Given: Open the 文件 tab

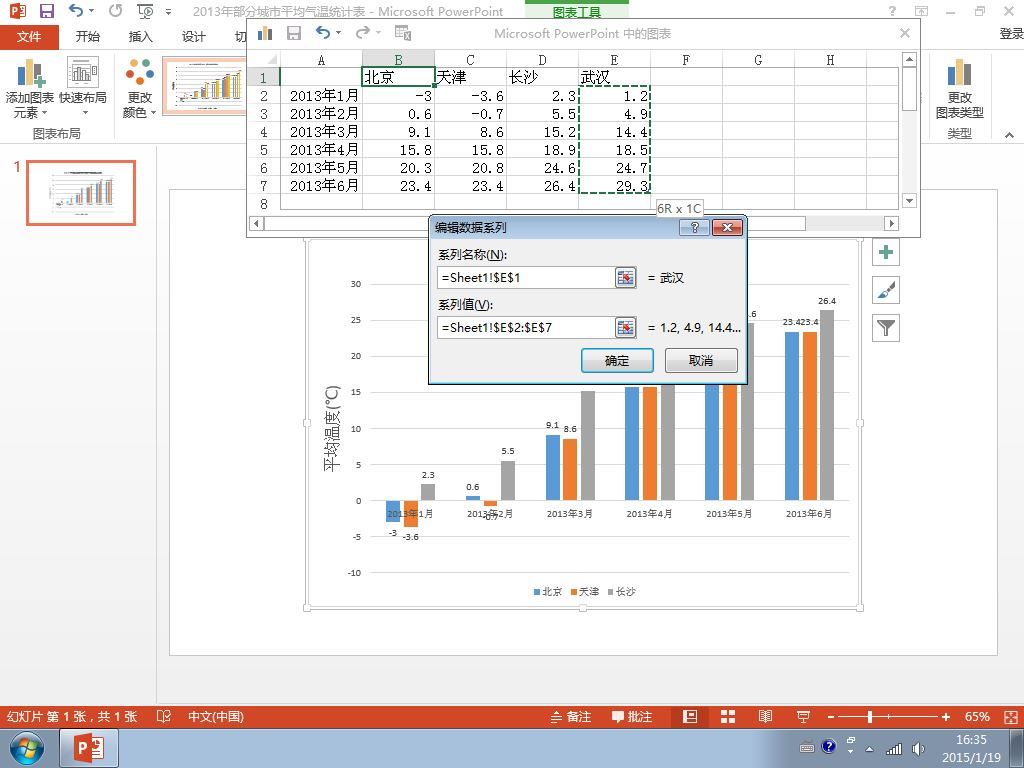Looking at the screenshot, I should coord(29,37).
